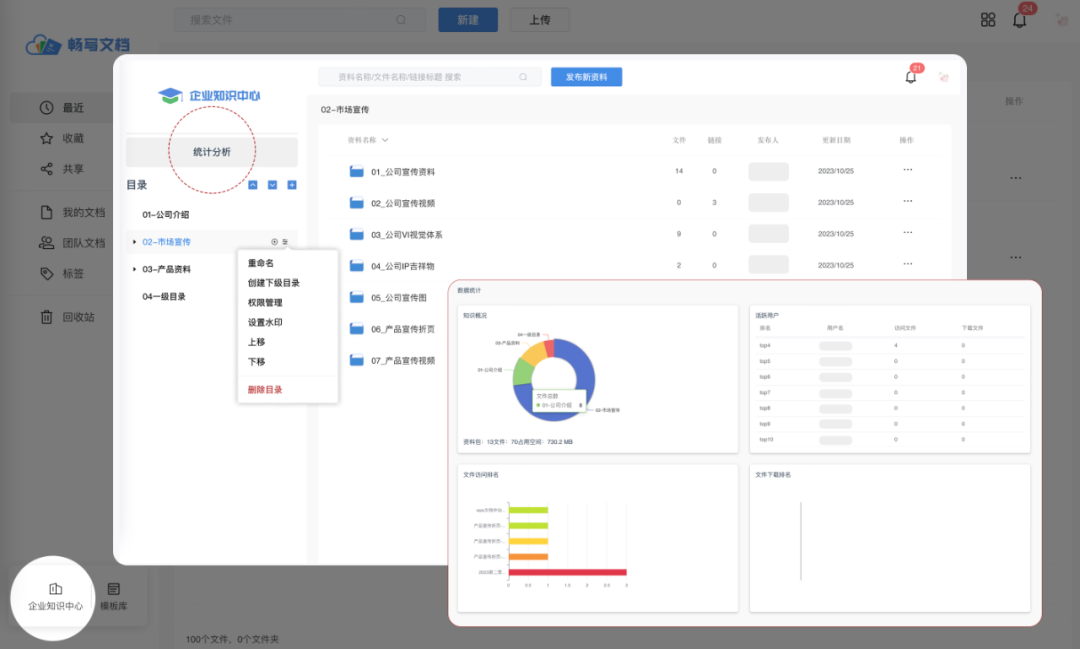1080x649 pixels.
Task: Click the magnifier icon in the knowledge center search
Action: (523, 77)
